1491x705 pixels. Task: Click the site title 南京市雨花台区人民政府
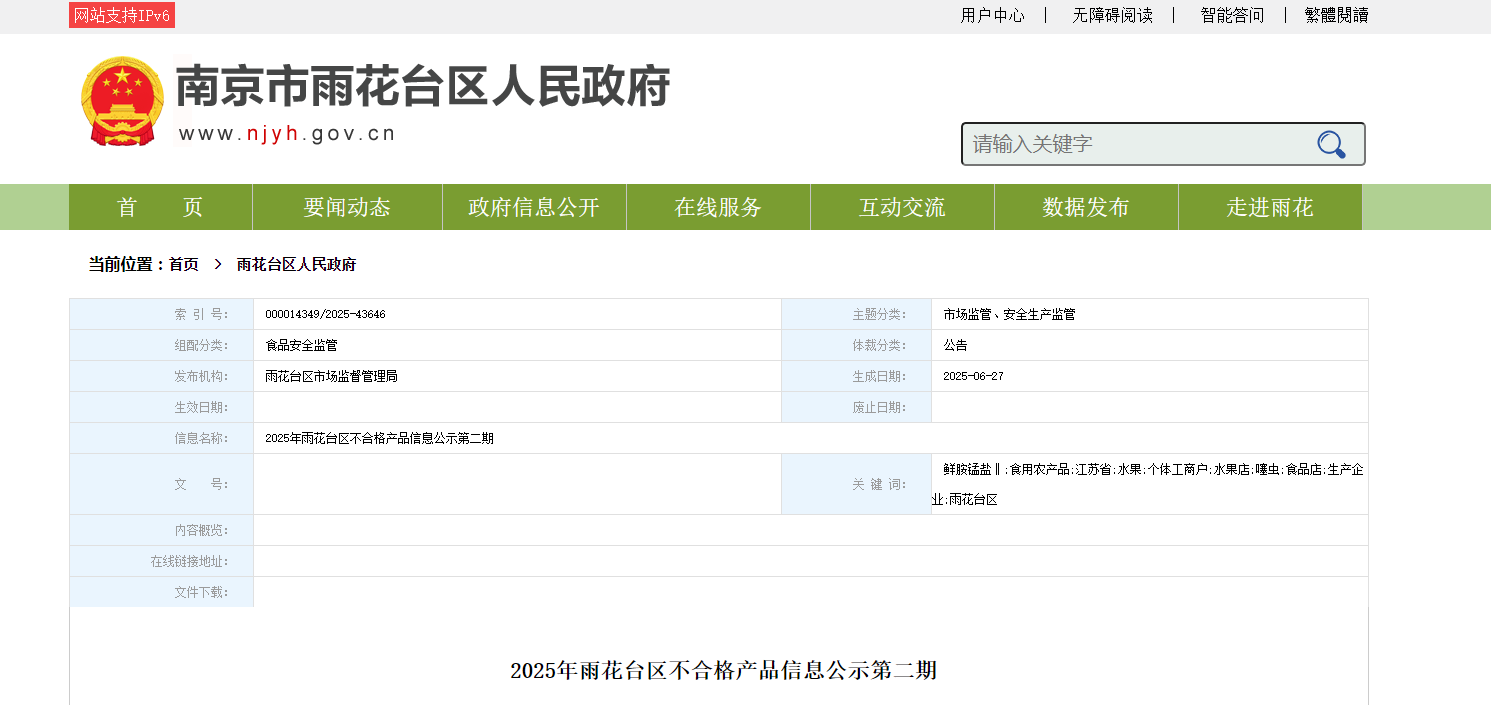point(423,87)
